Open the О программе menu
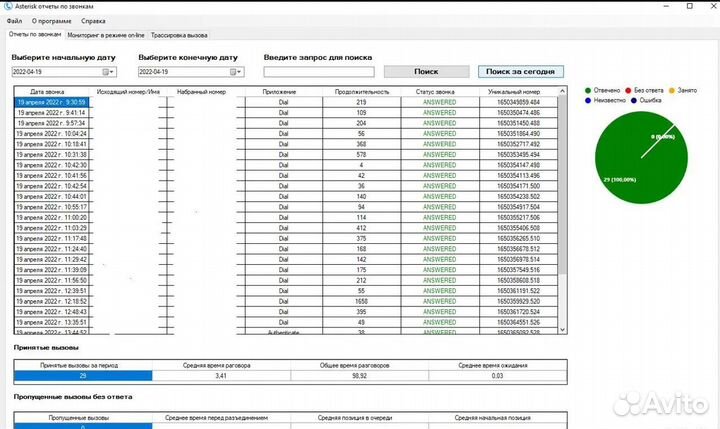Image resolution: width=720 pixels, height=429 pixels. click(52, 20)
